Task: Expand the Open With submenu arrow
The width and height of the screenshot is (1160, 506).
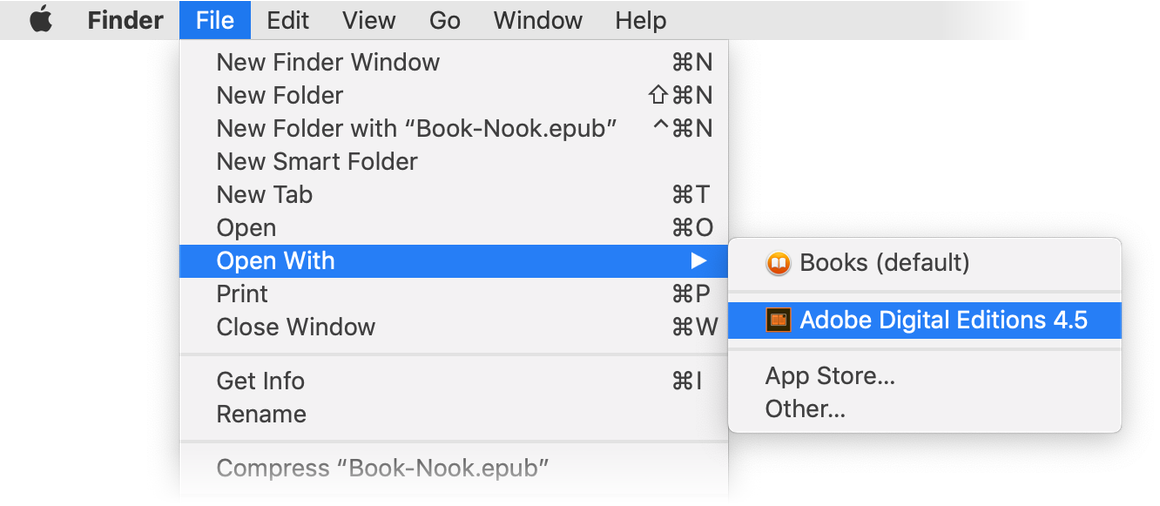Action: [698, 261]
